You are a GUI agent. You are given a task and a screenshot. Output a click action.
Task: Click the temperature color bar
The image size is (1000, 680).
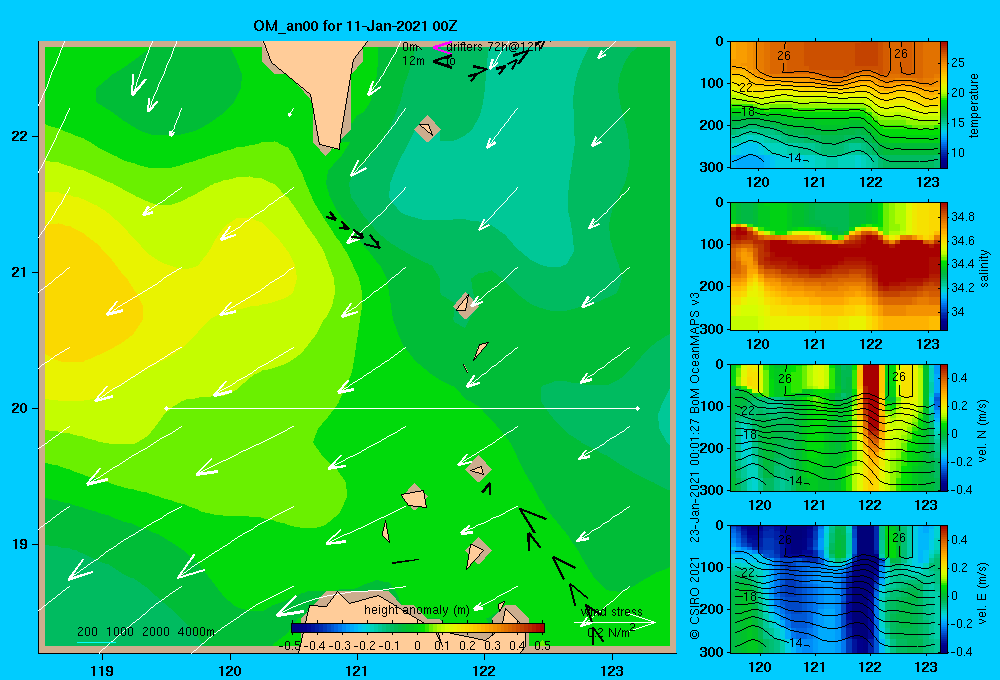pyautogui.click(x=944, y=105)
